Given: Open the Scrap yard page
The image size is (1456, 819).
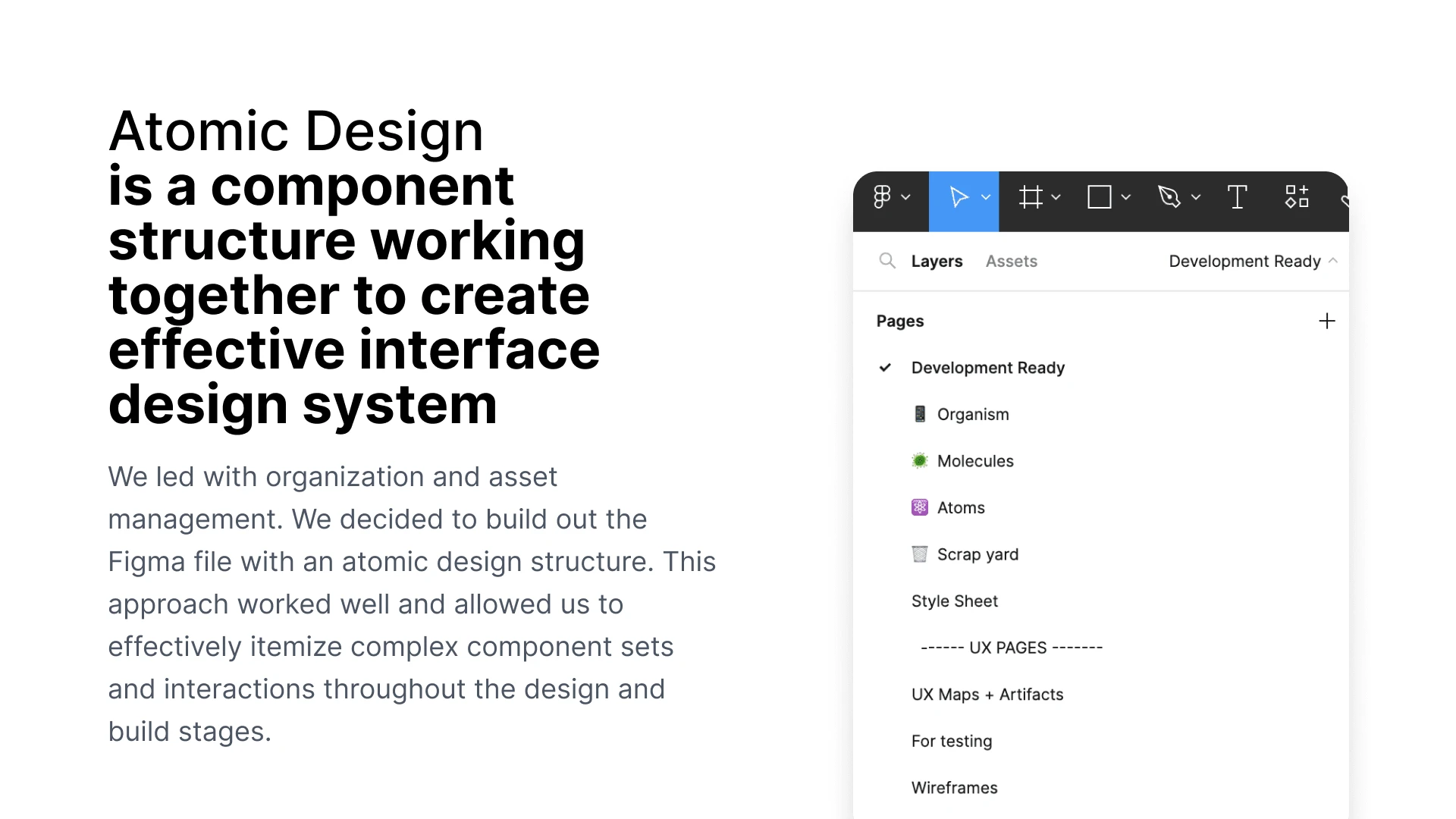Looking at the screenshot, I should 977,554.
